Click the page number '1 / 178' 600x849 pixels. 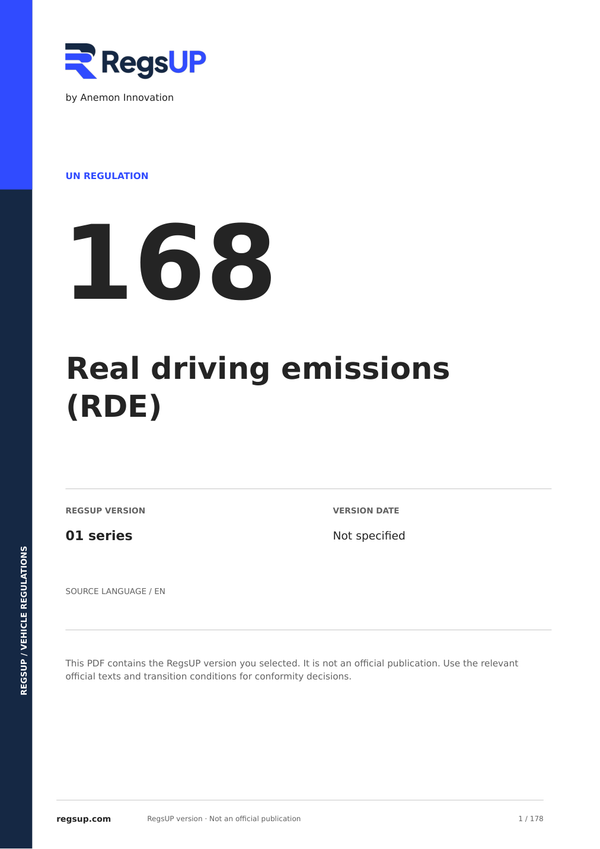531,819
